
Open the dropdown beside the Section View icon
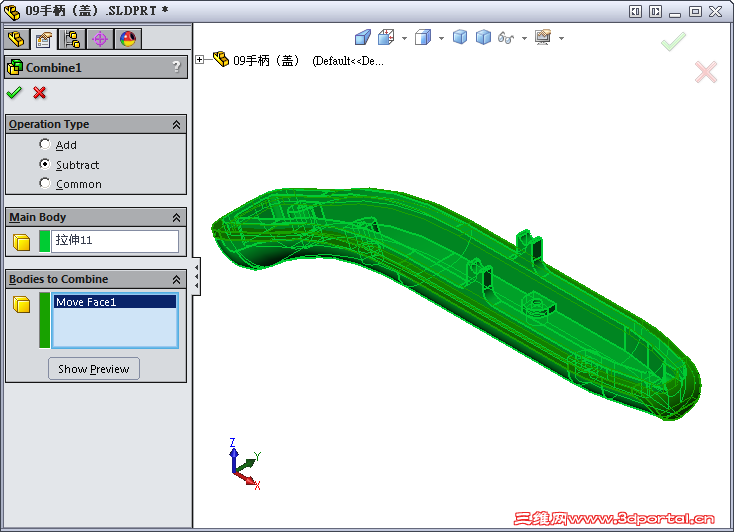click(404, 38)
